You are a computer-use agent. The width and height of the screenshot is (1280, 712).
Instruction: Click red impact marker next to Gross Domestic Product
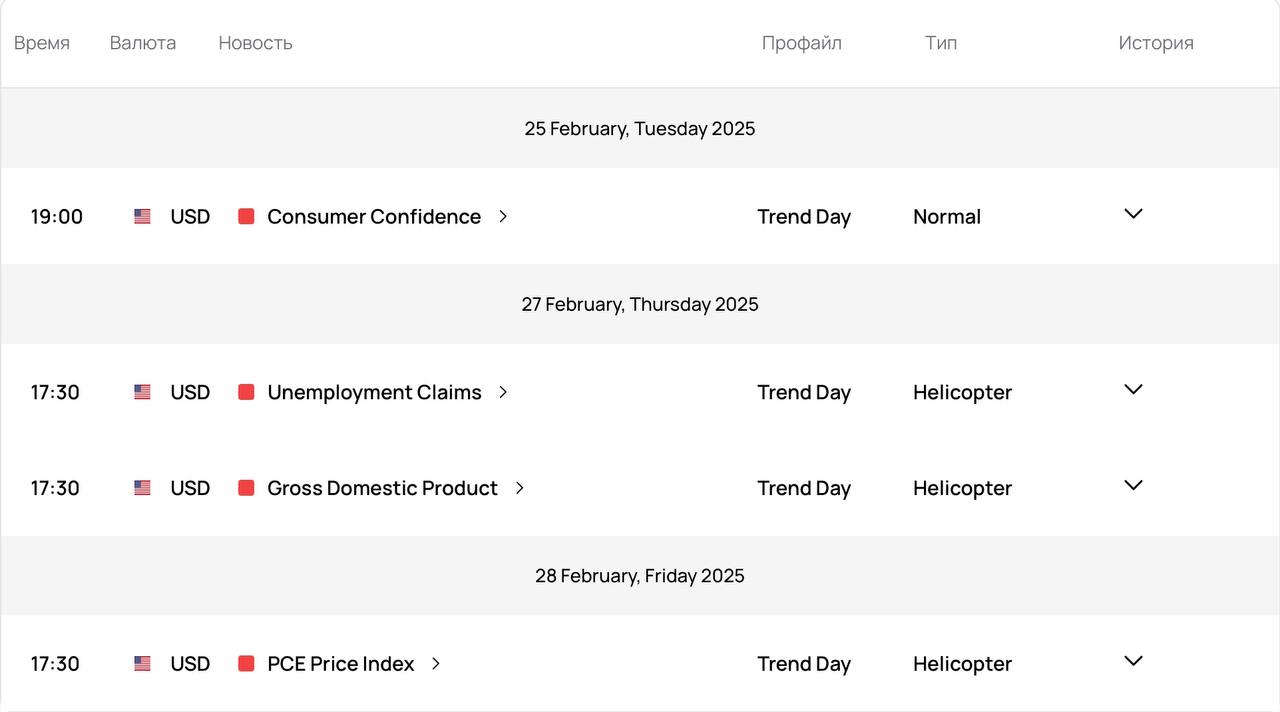246,488
